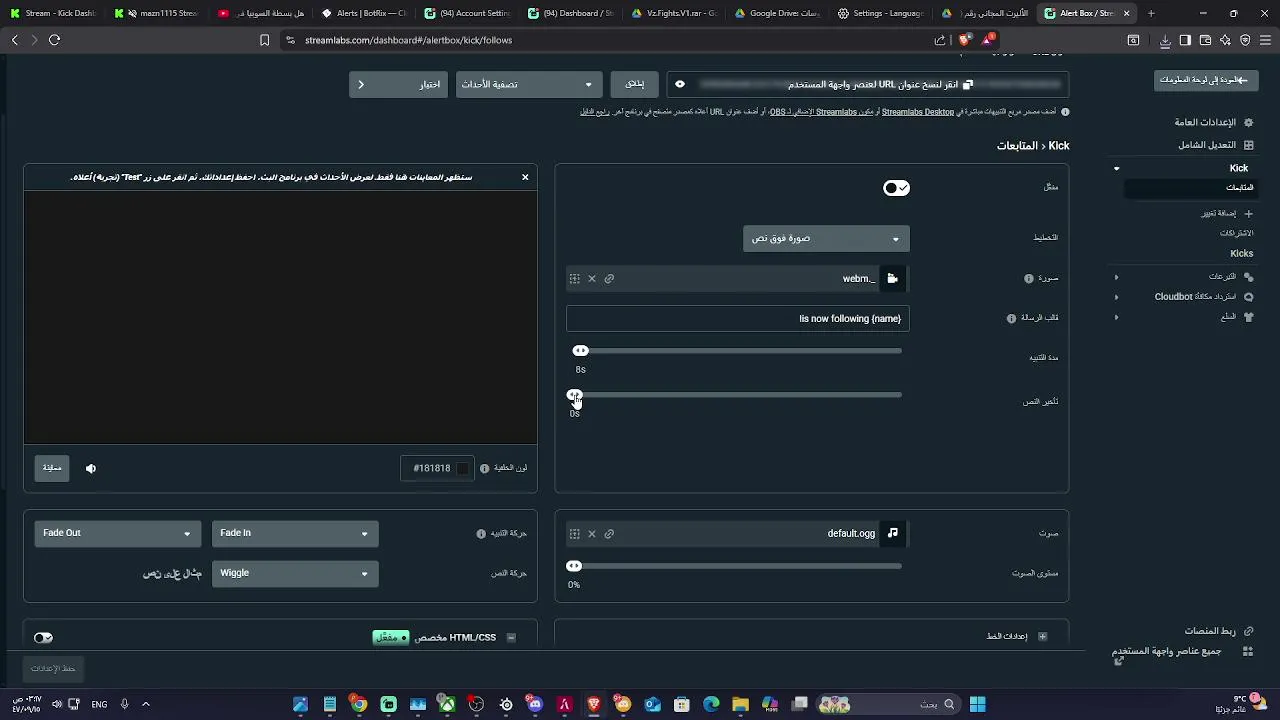Open Chrome from the taskbar
The image size is (1280, 720).
click(358, 704)
